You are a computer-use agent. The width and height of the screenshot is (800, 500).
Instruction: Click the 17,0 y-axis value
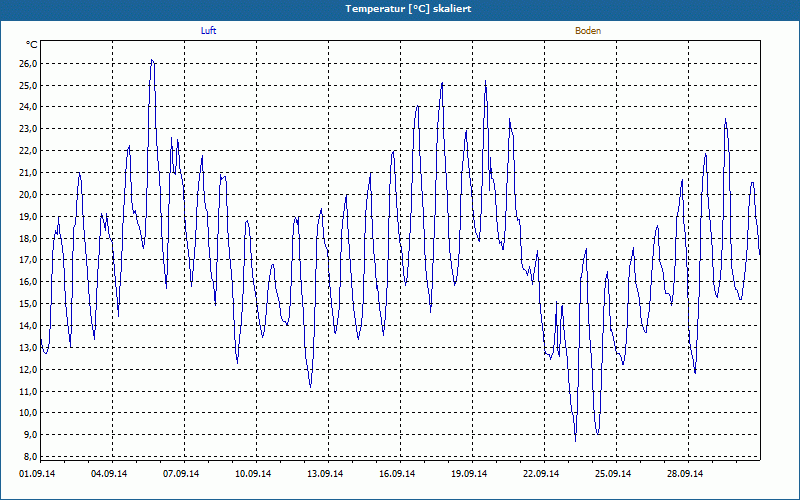point(29,260)
